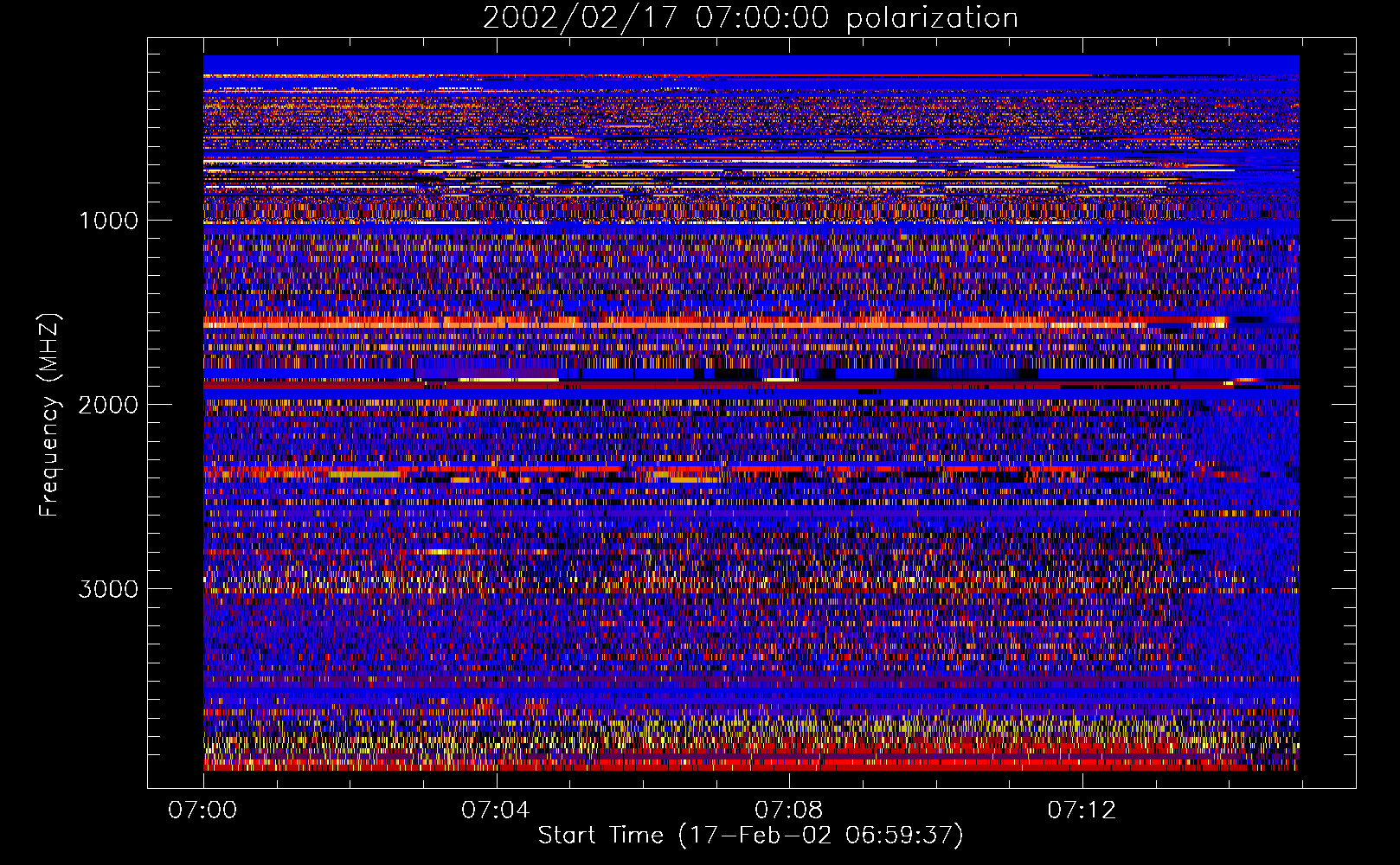Click the 'Frequency (MHZ)' axis label
Viewport: 1400px width, 865px height.
click(50, 415)
